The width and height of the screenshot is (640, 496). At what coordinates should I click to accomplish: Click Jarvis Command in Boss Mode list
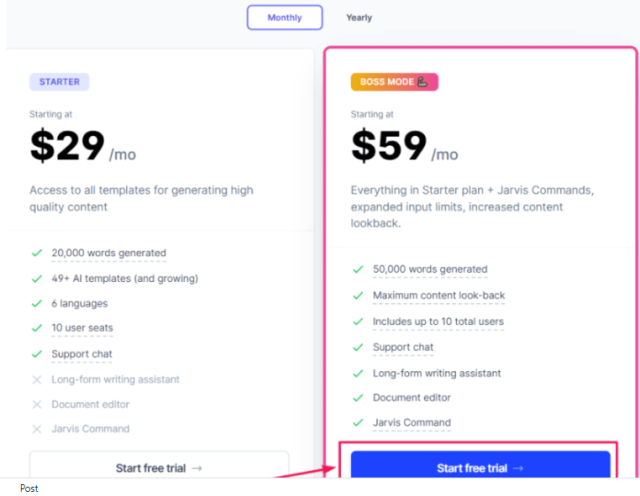pos(411,423)
